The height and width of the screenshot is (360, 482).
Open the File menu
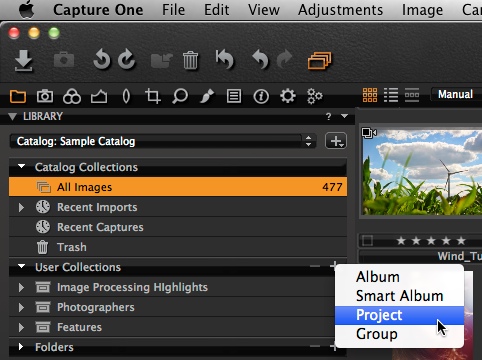pyautogui.click(x=173, y=10)
